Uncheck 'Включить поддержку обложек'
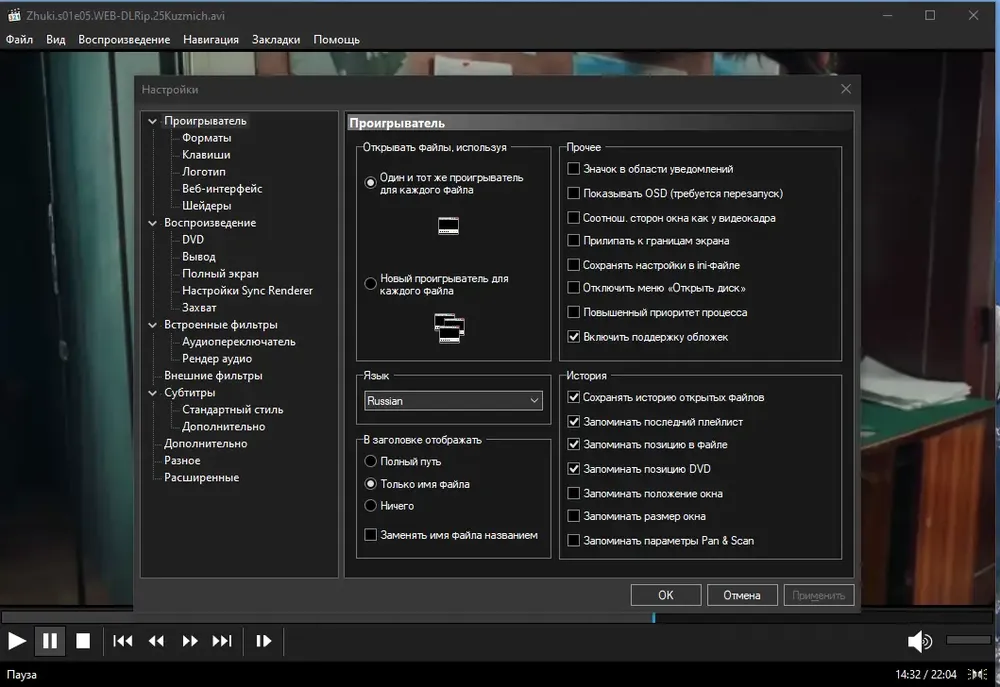The height and width of the screenshot is (687, 1000). coord(573,336)
